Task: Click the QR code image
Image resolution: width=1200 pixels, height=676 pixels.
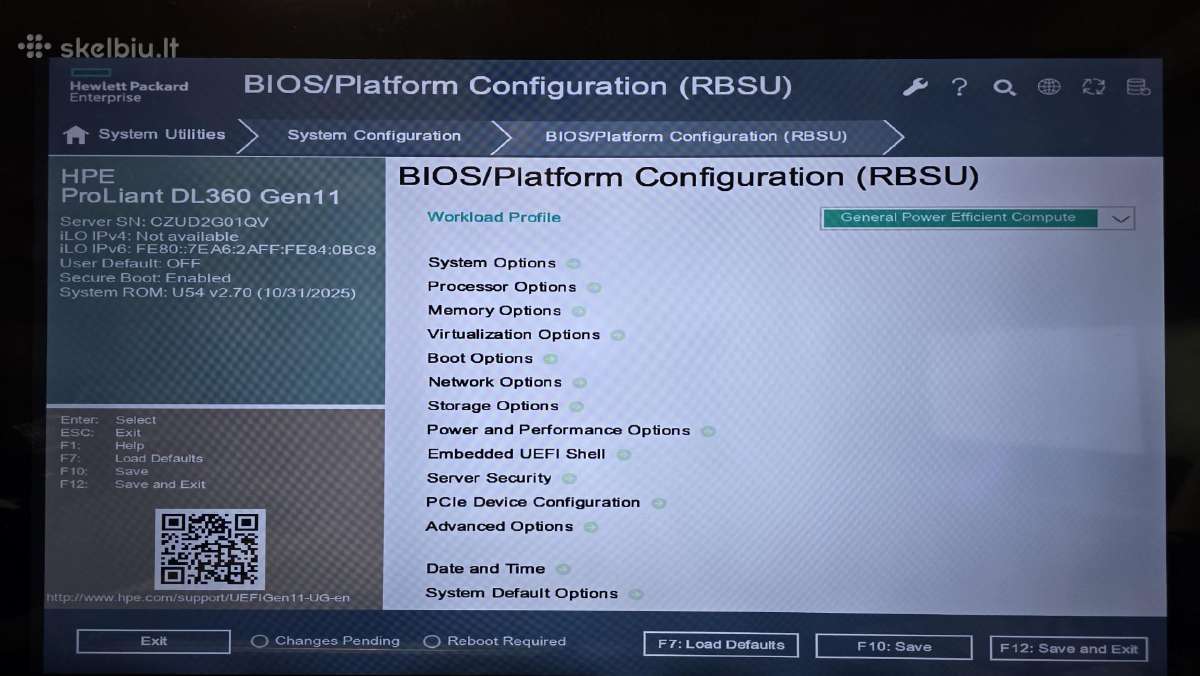Action: [x=210, y=549]
